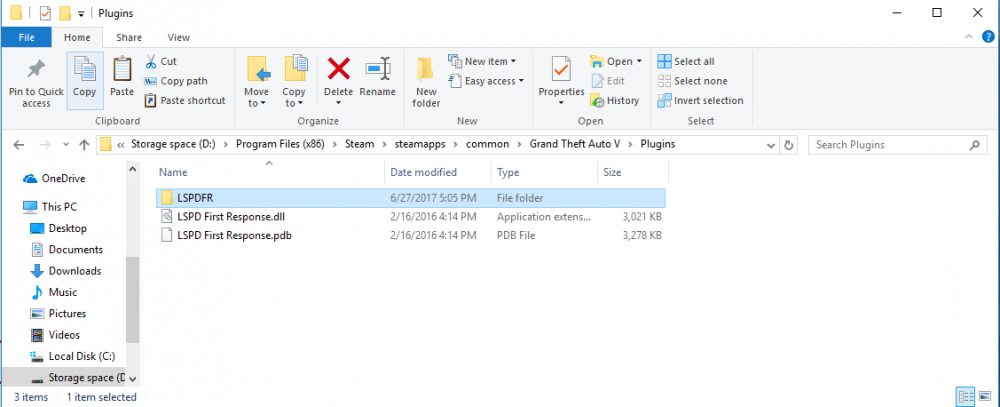
Task: Create a New folder
Action: (x=426, y=81)
